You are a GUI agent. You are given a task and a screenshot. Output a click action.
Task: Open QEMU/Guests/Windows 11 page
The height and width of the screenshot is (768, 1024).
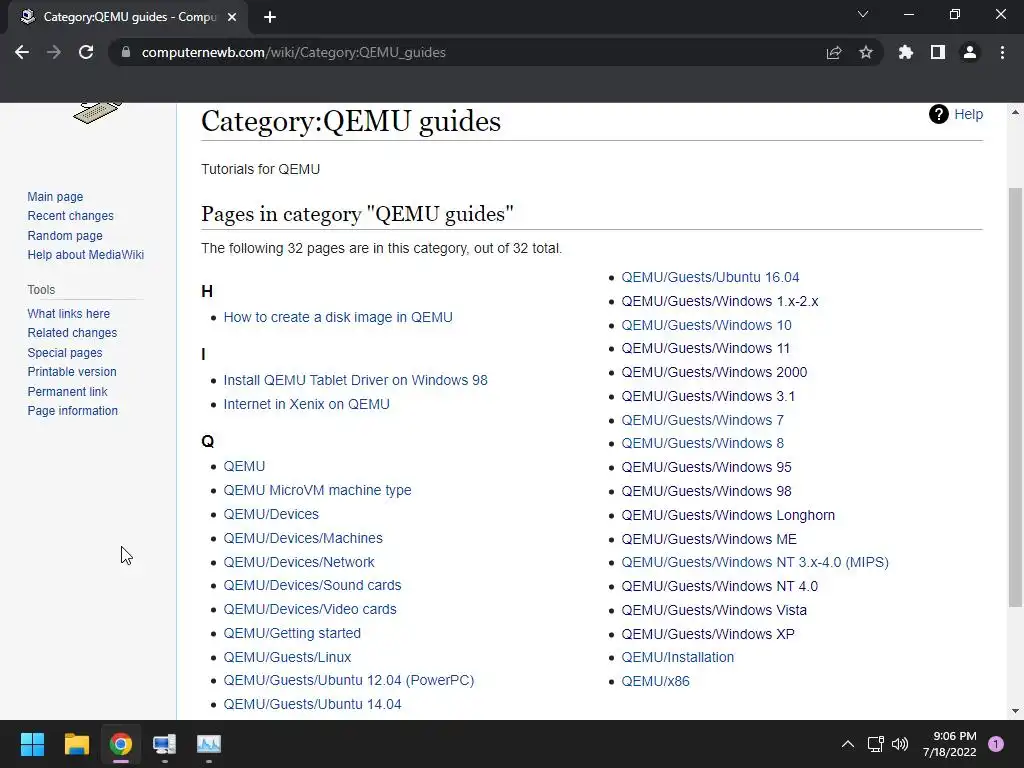pyautogui.click(x=705, y=348)
